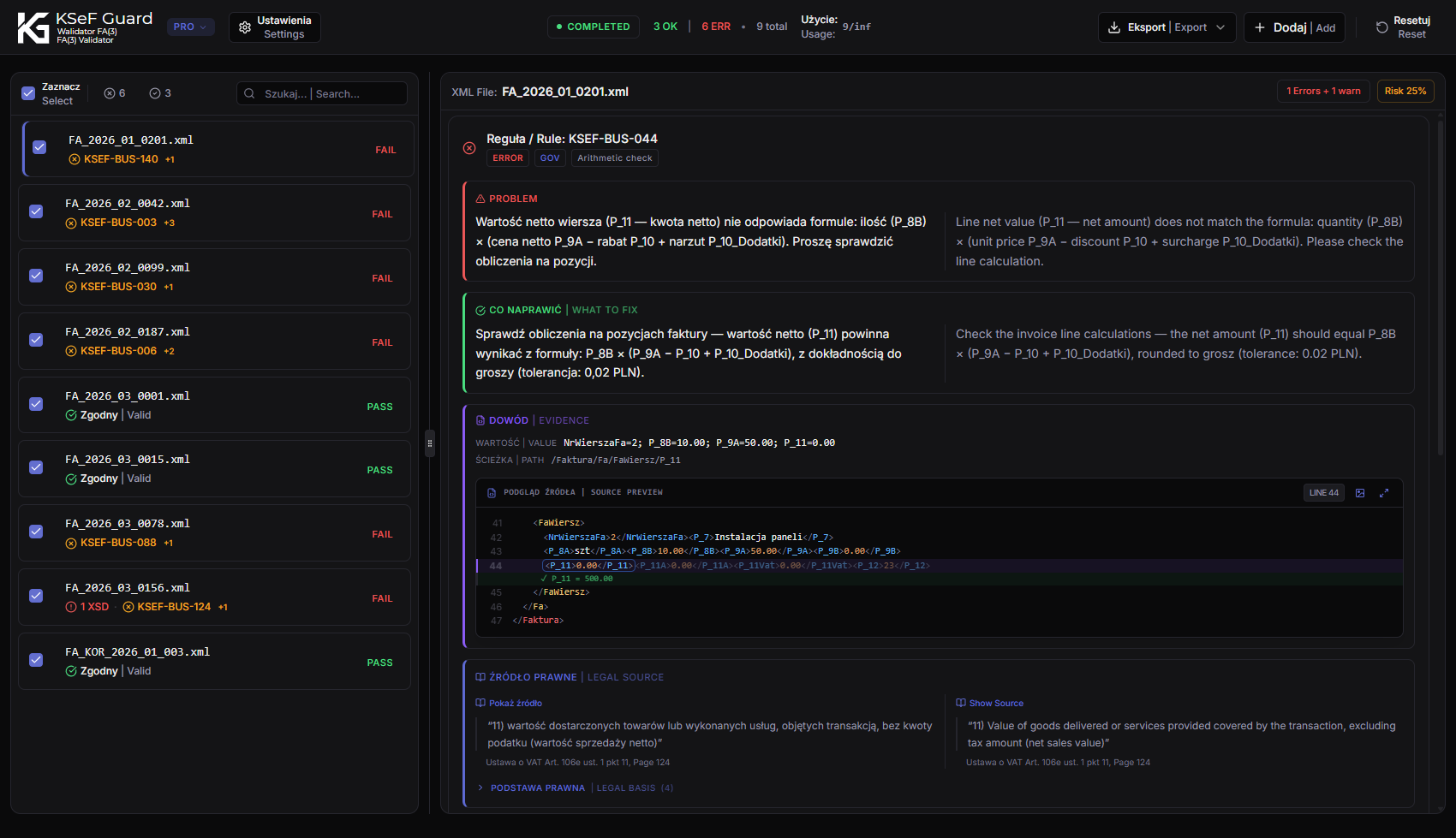Filter list by 3 passed count icon

click(x=155, y=93)
